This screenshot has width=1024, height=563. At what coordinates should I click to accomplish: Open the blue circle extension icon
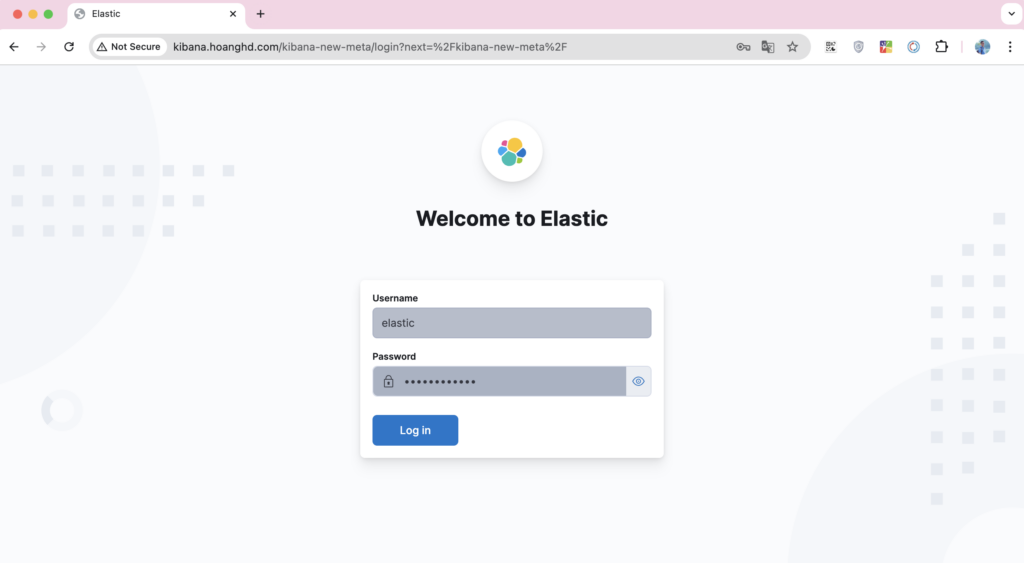[914, 46]
